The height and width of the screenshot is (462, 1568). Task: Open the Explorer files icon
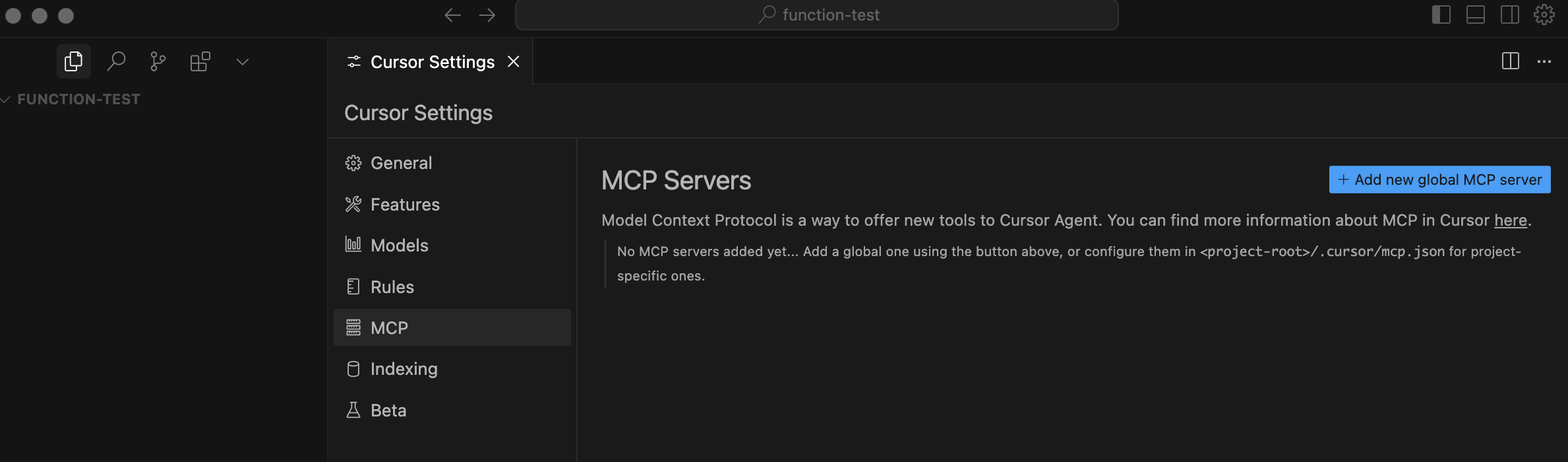(x=73, y=61)
